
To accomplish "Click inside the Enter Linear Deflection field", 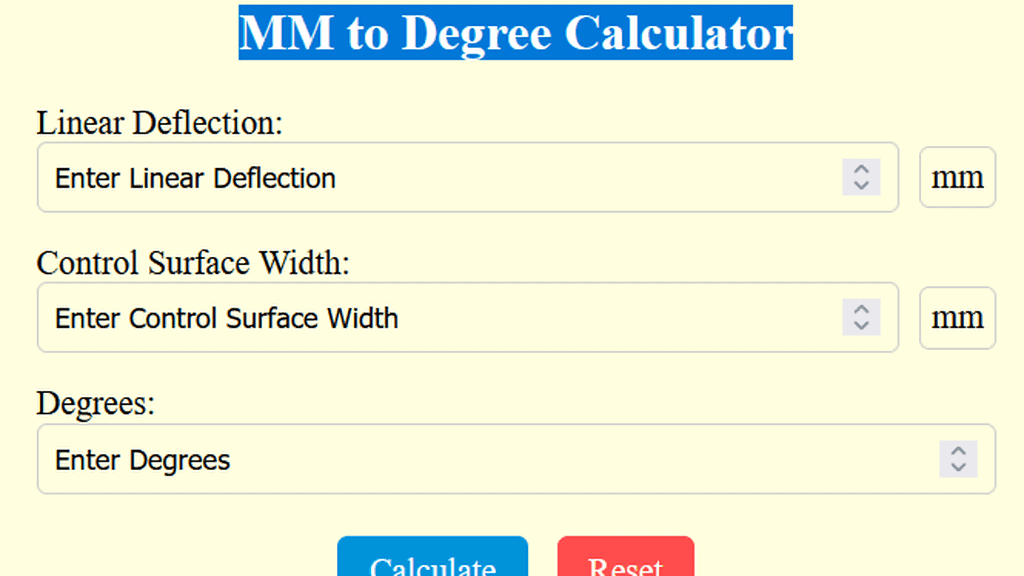I will coord(400,177).
